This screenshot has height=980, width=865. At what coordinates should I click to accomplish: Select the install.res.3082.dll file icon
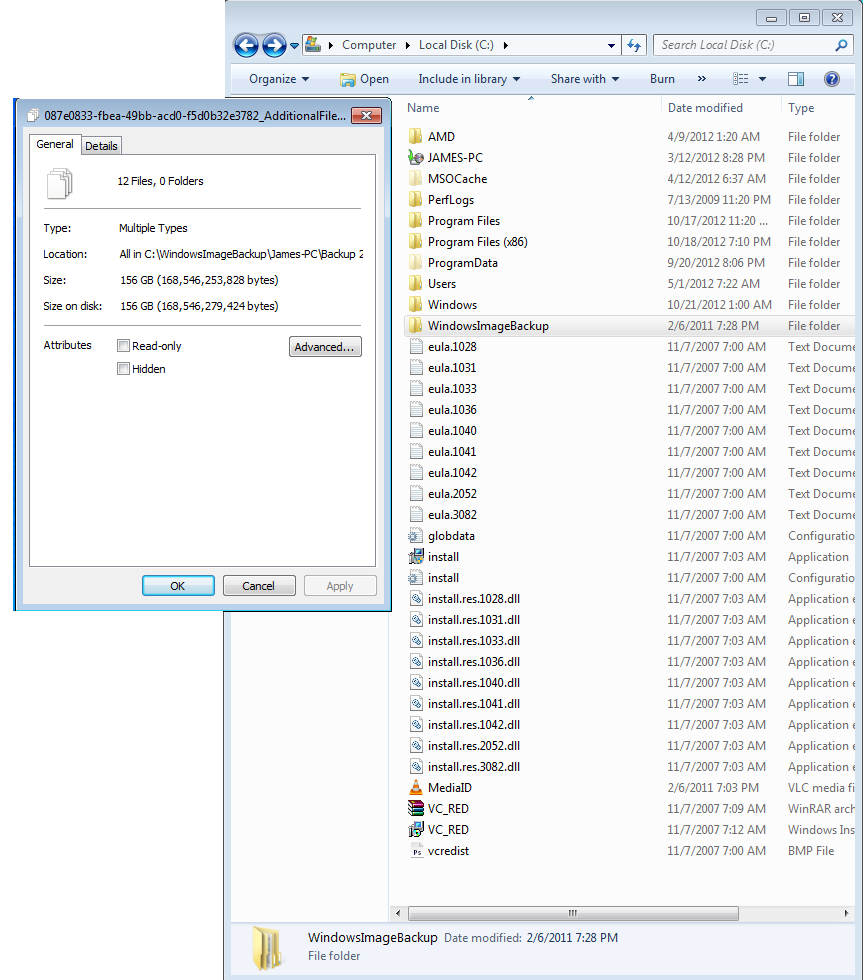click(x=416, y=767)
